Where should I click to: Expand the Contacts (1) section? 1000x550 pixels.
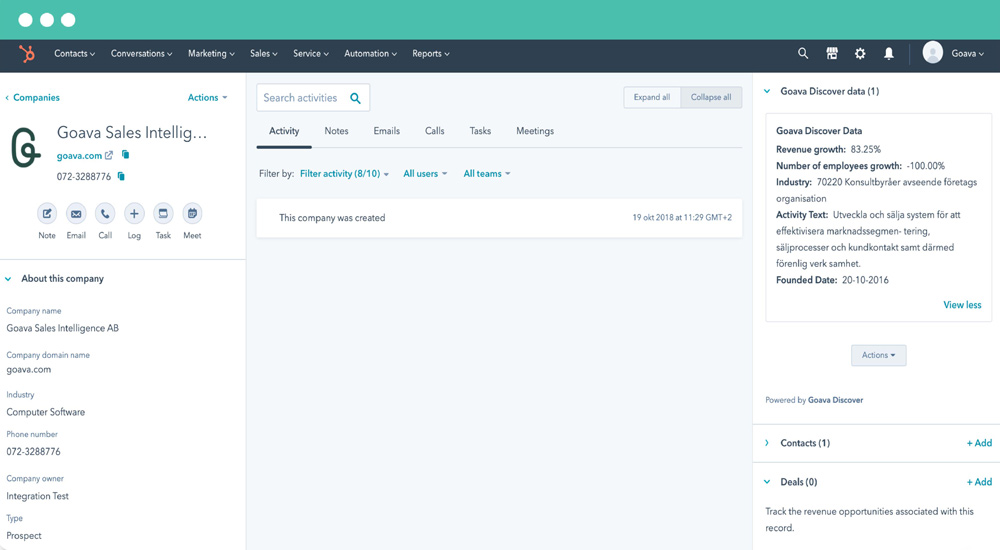(767, 443)
